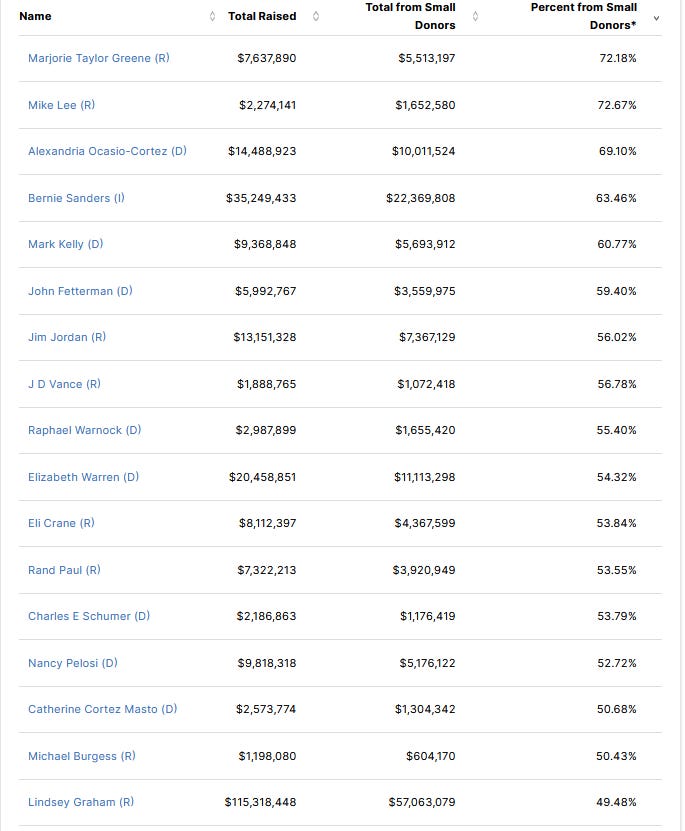The width and height of the screenshot is (685, 831).
Task: Select small donor total $4,367,599
Action: pyautogui.click(x=425, y=523)
